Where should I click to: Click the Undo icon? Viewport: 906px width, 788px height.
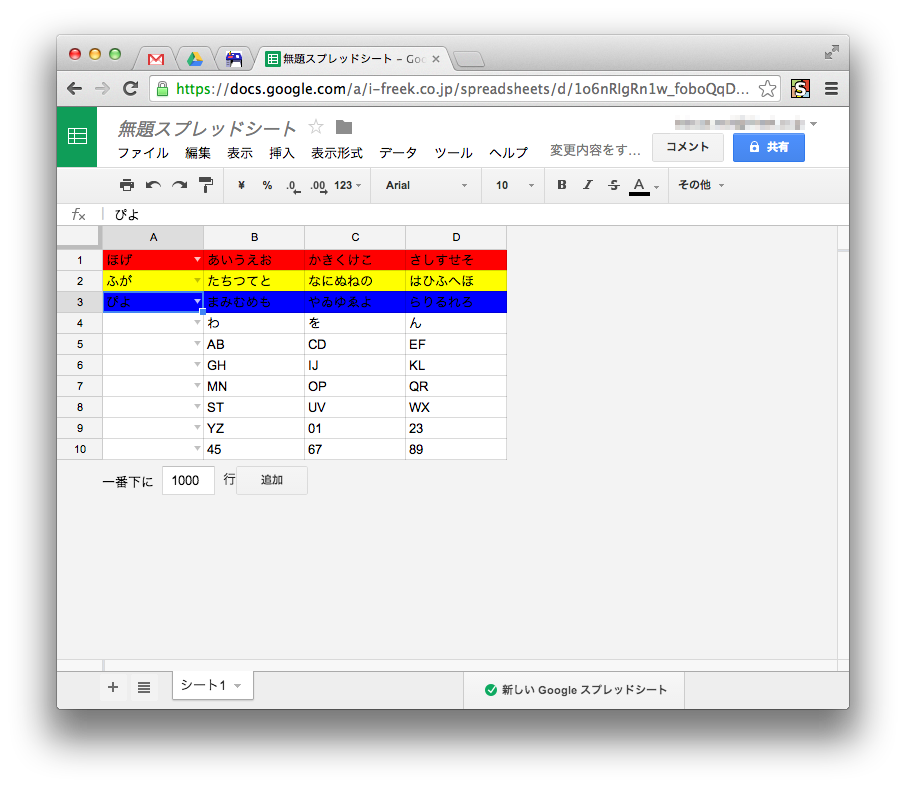(x=152, y=185)
